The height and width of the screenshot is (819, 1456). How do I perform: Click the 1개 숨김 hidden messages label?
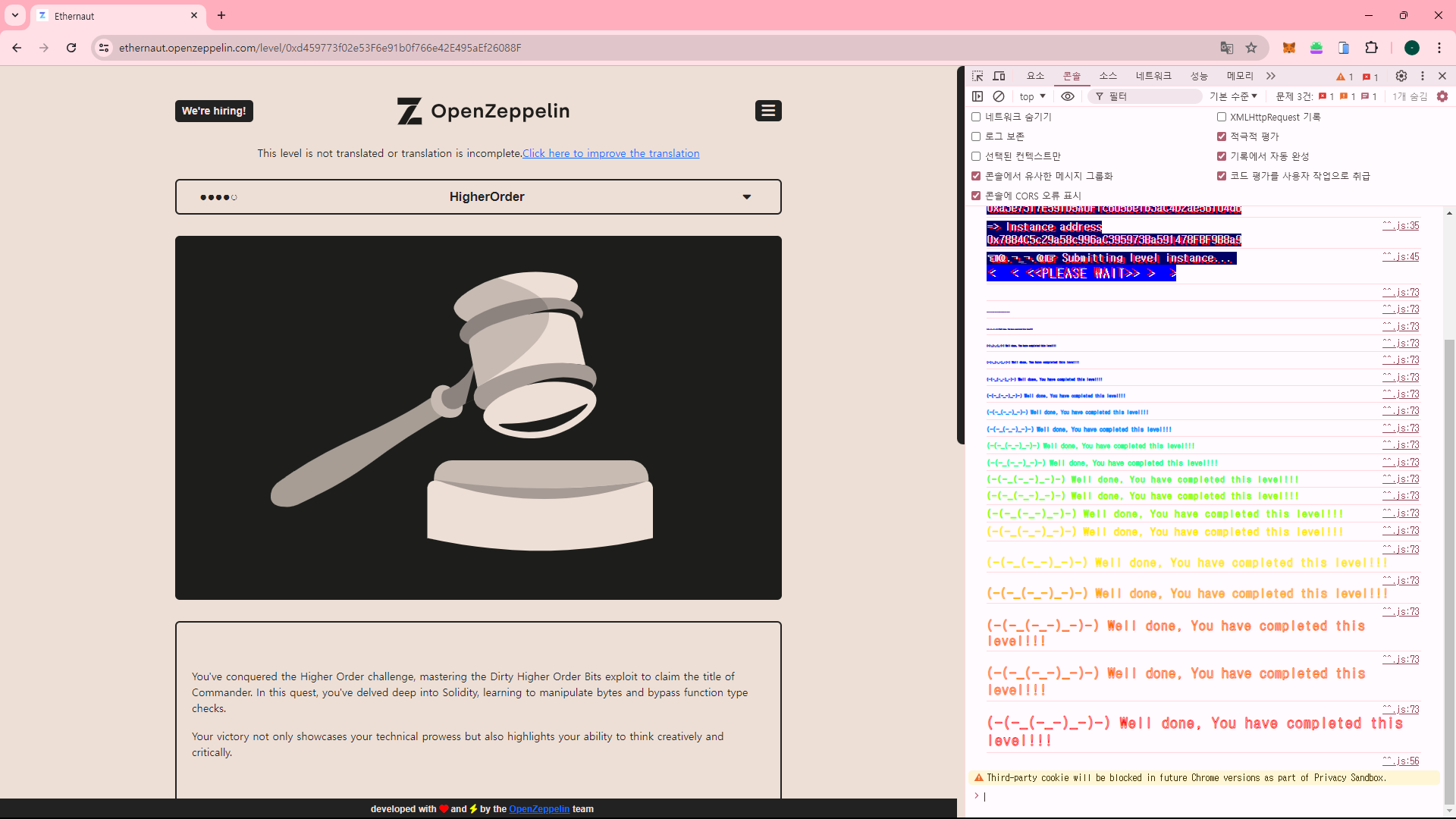click(1410, 96)
